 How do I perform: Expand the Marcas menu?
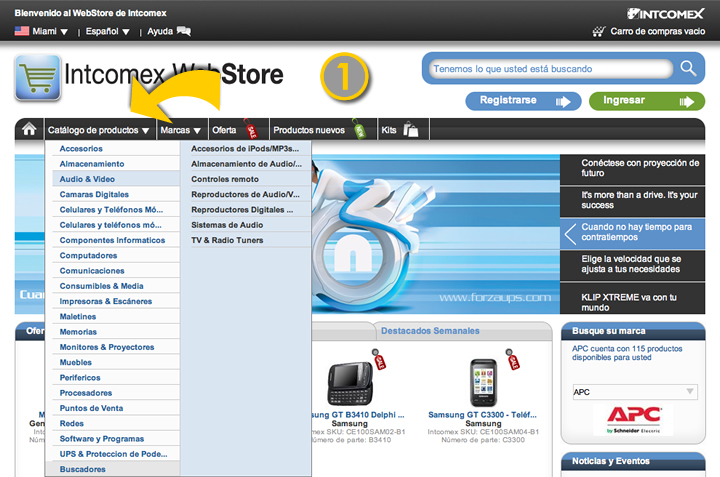point(181,130)
